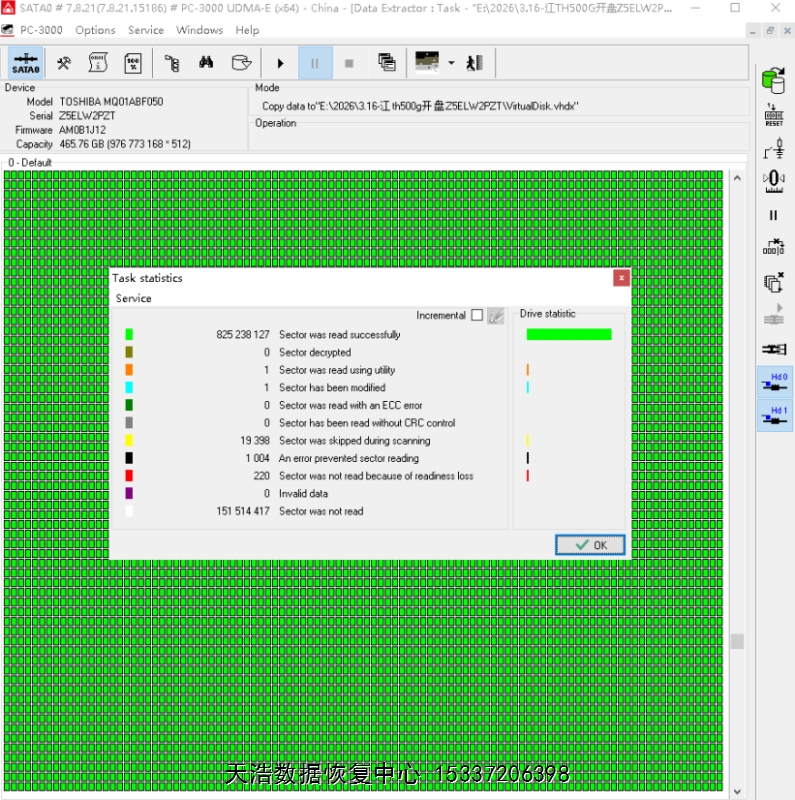
Task: Click the sector map scrollbar down arrow
Action: click(737, 791)
